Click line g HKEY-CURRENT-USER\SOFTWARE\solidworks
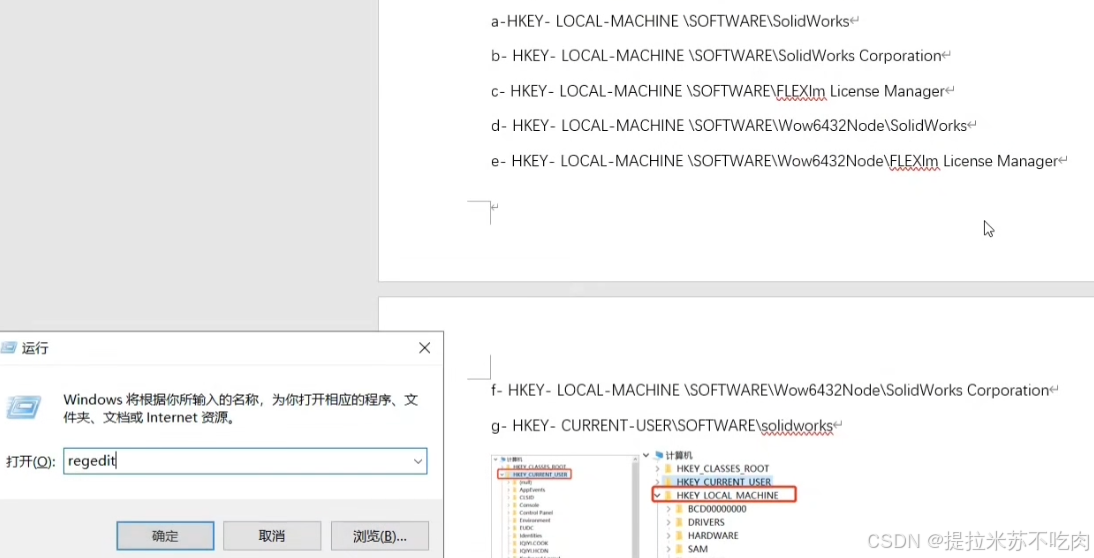This screenshot has height=558, width=1094. (x=662, y=425)
